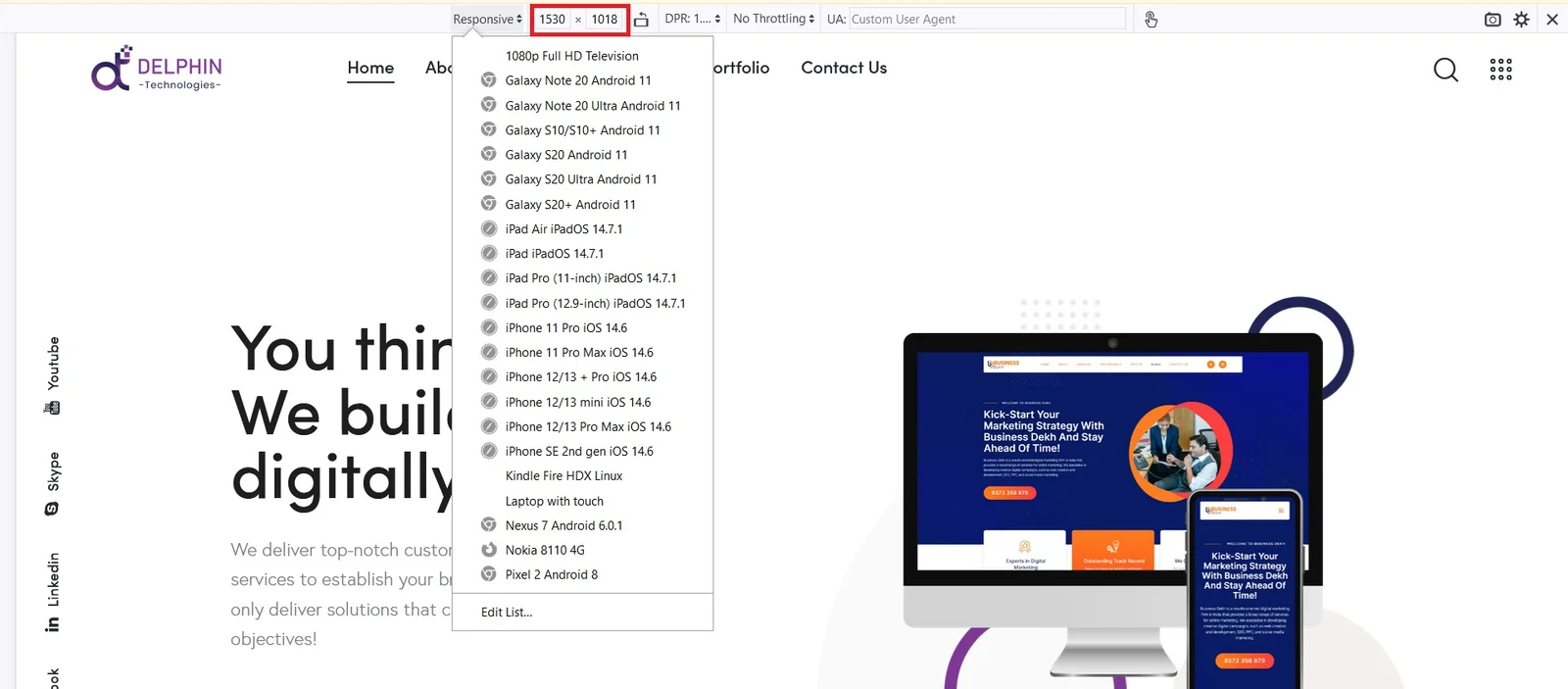Select iPad iPadOS 14.7.1 device
This screenshot has width=1568, height=689.
[582, 254]
